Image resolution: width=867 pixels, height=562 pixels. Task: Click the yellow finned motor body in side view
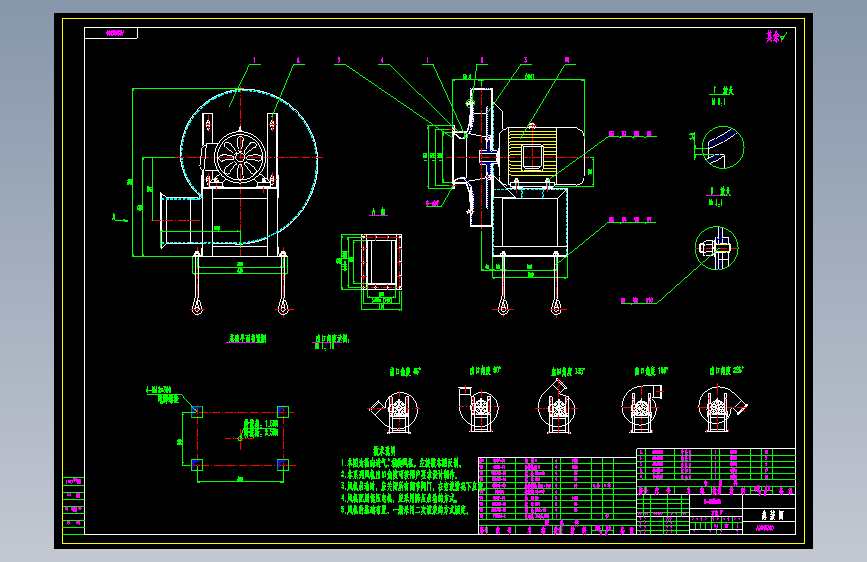point(532,153)
